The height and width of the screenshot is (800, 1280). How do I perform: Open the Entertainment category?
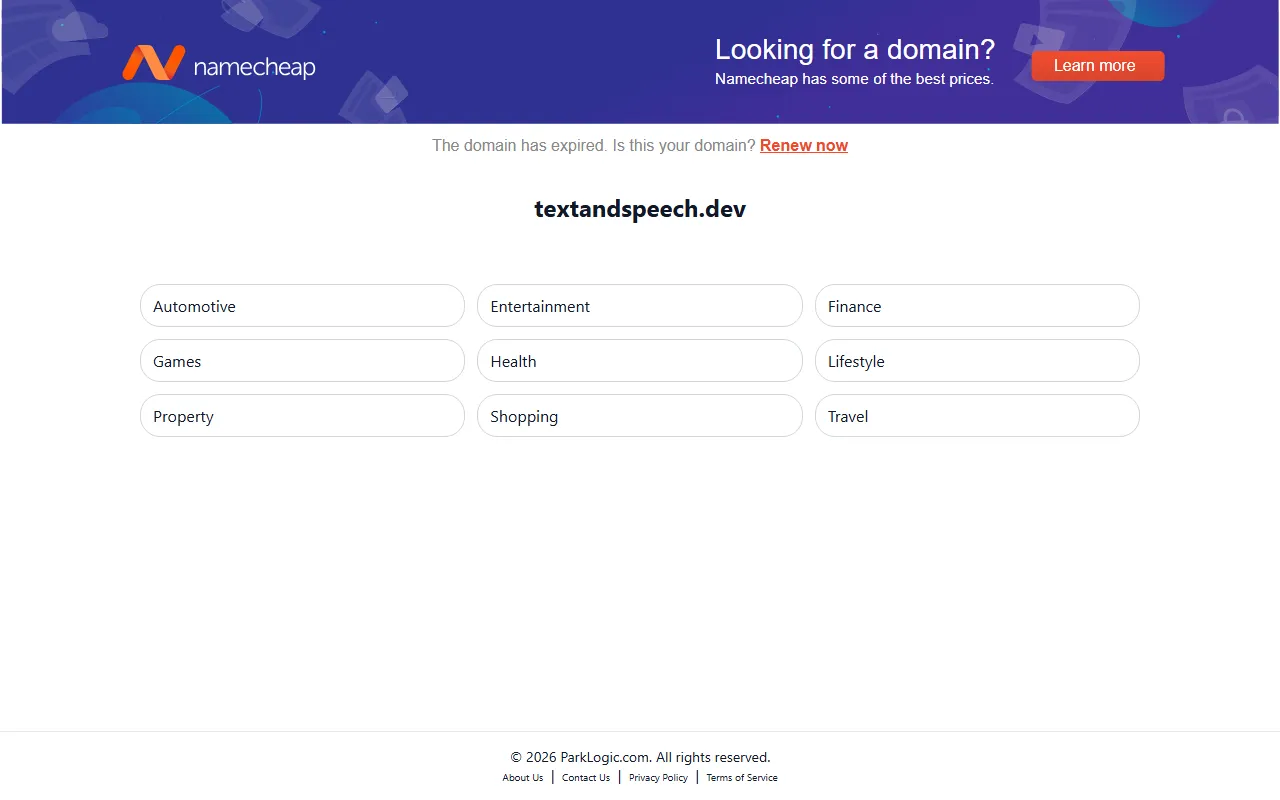point(639,306)
